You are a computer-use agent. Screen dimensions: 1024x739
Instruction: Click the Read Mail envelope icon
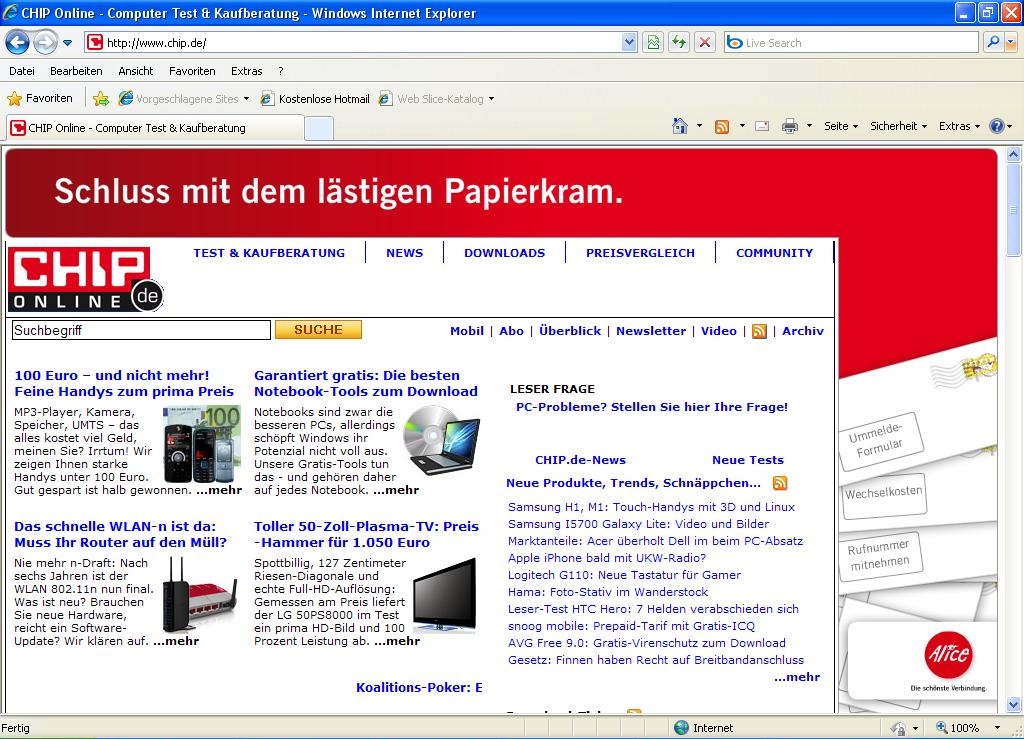point(762,126)
